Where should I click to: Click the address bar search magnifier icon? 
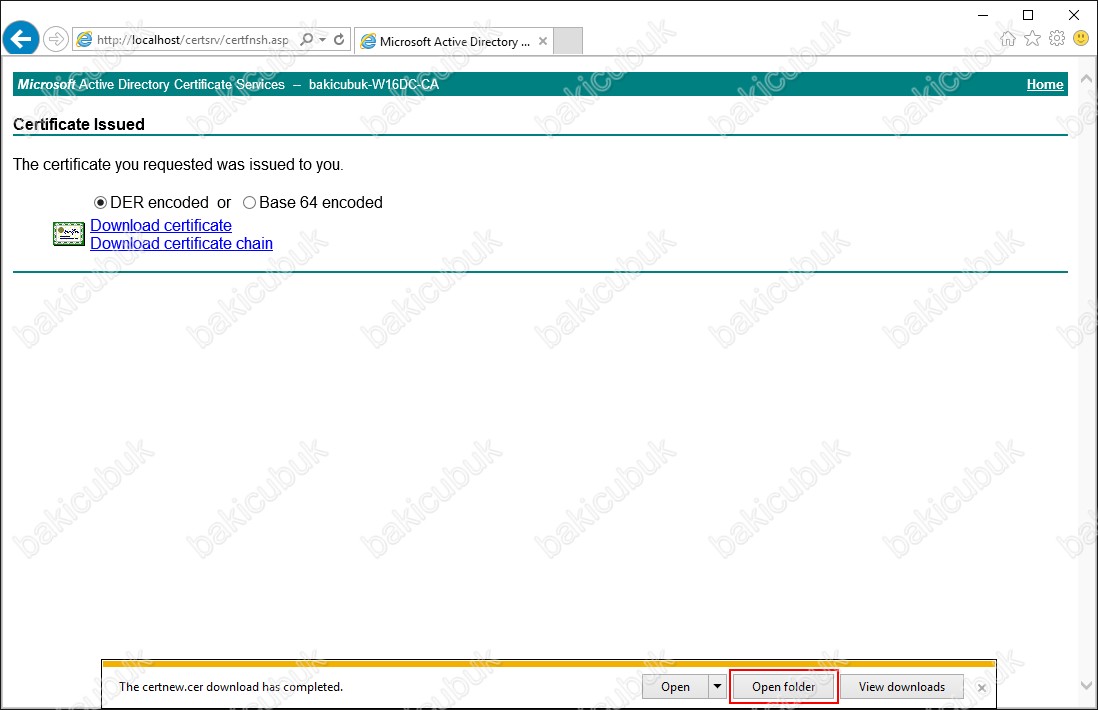pos(307,40)
